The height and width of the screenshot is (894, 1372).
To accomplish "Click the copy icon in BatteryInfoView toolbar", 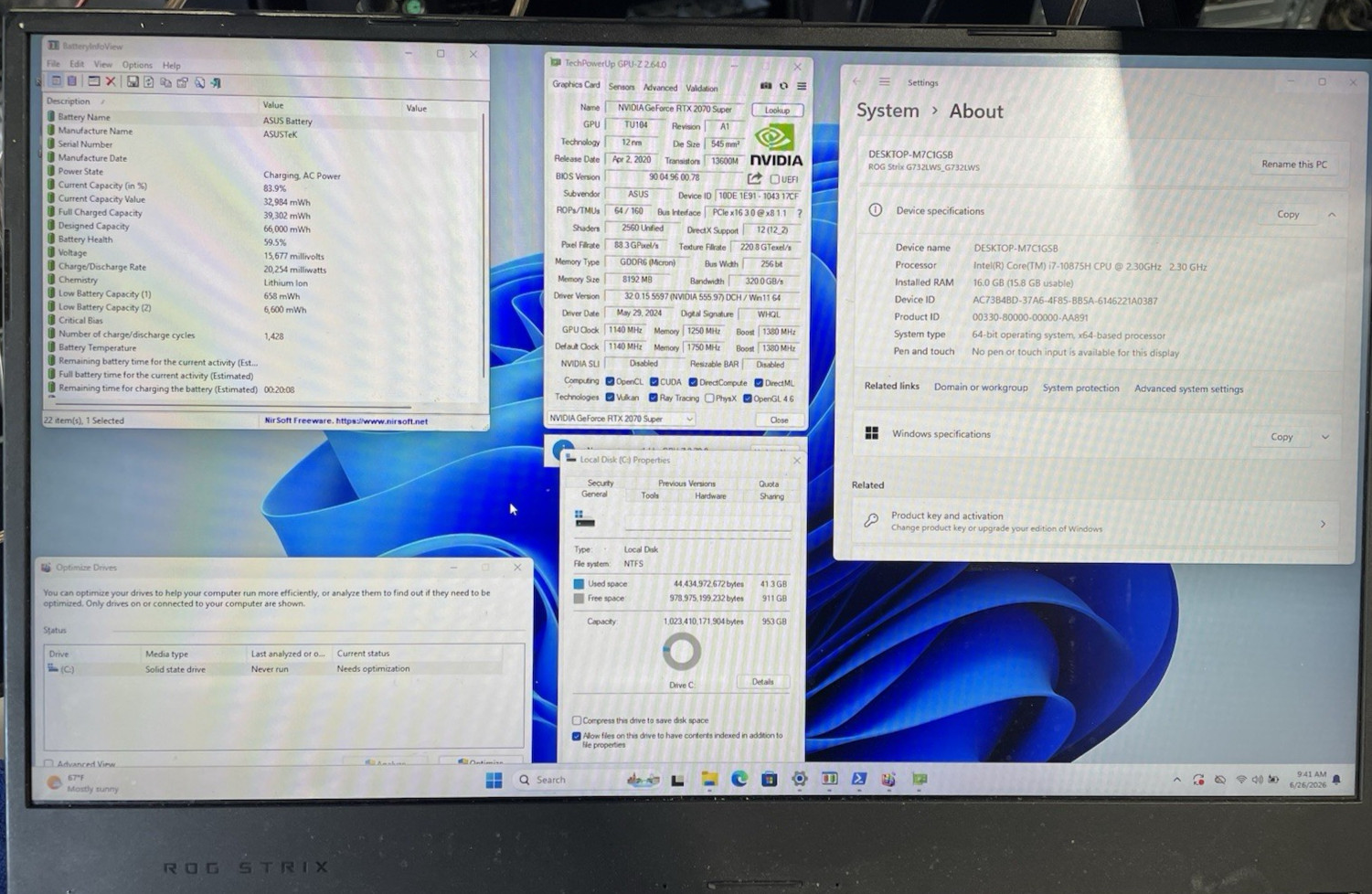I will pyautogui.click(x=165, y=82).
